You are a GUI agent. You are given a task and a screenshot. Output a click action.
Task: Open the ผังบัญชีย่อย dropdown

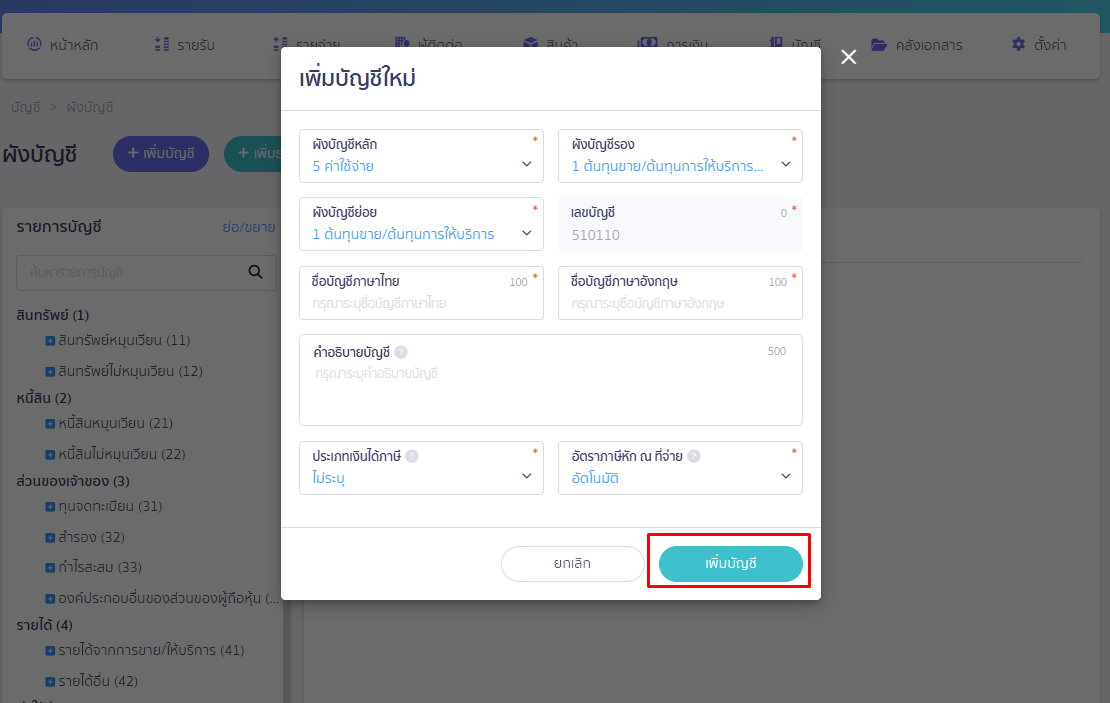click(421, 224)
